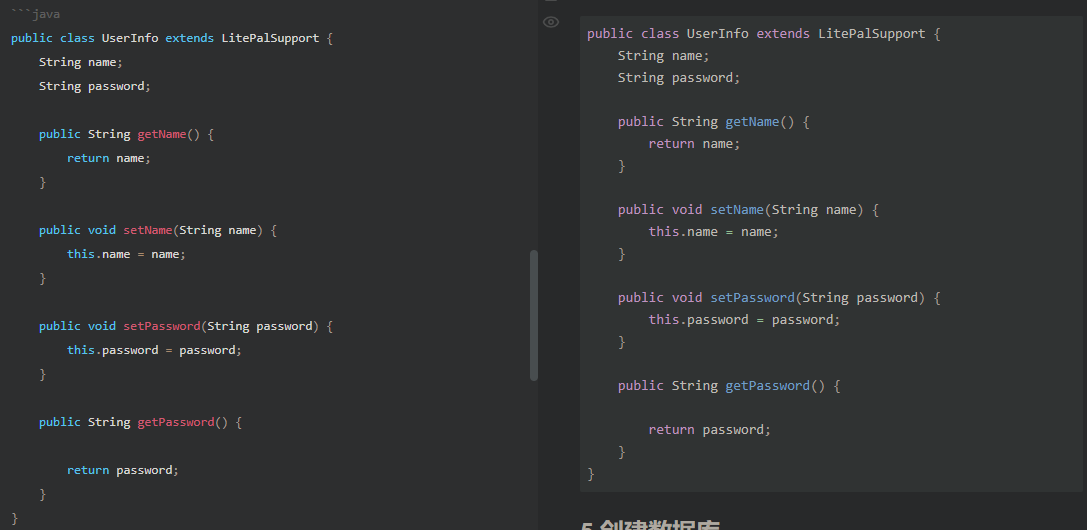Click the ```java fence line in editor

[x=35, y=15]
